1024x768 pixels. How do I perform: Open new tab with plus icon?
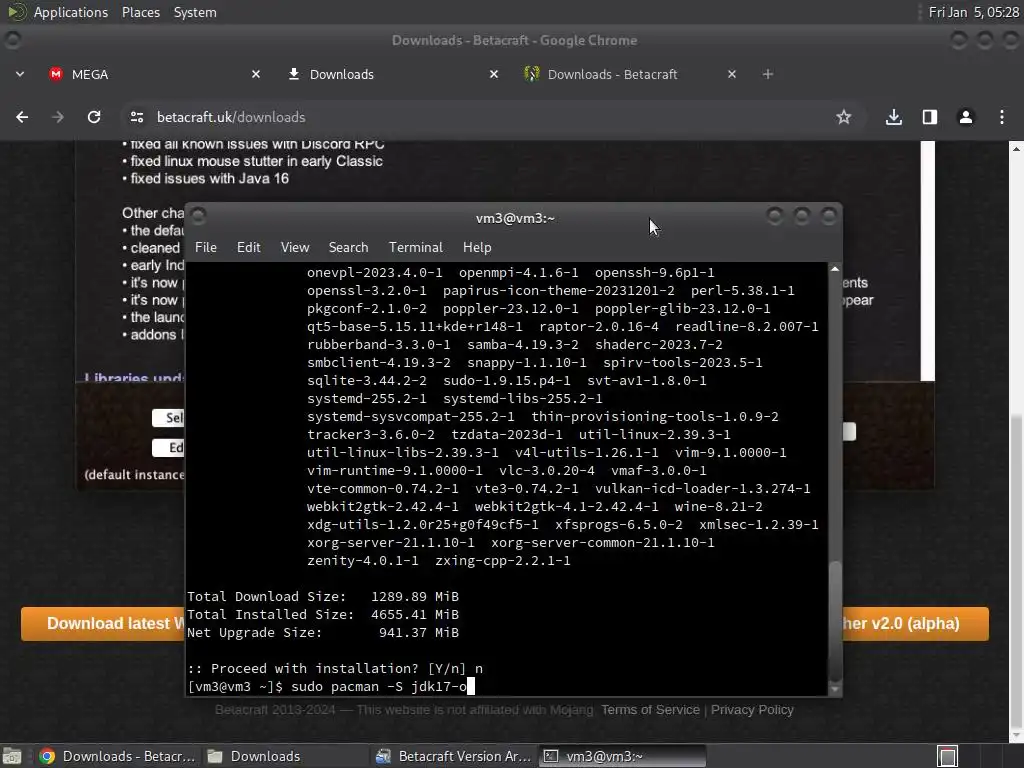(x=768, y=74)
